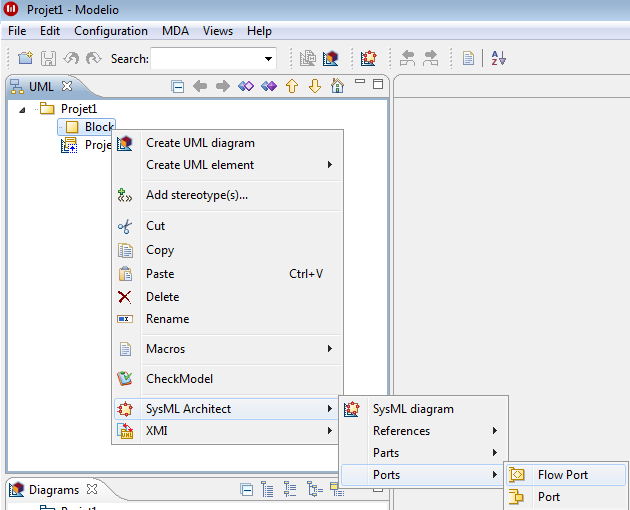
Task: Select the Projet1 folder tree item
Action: pos(79,109)
